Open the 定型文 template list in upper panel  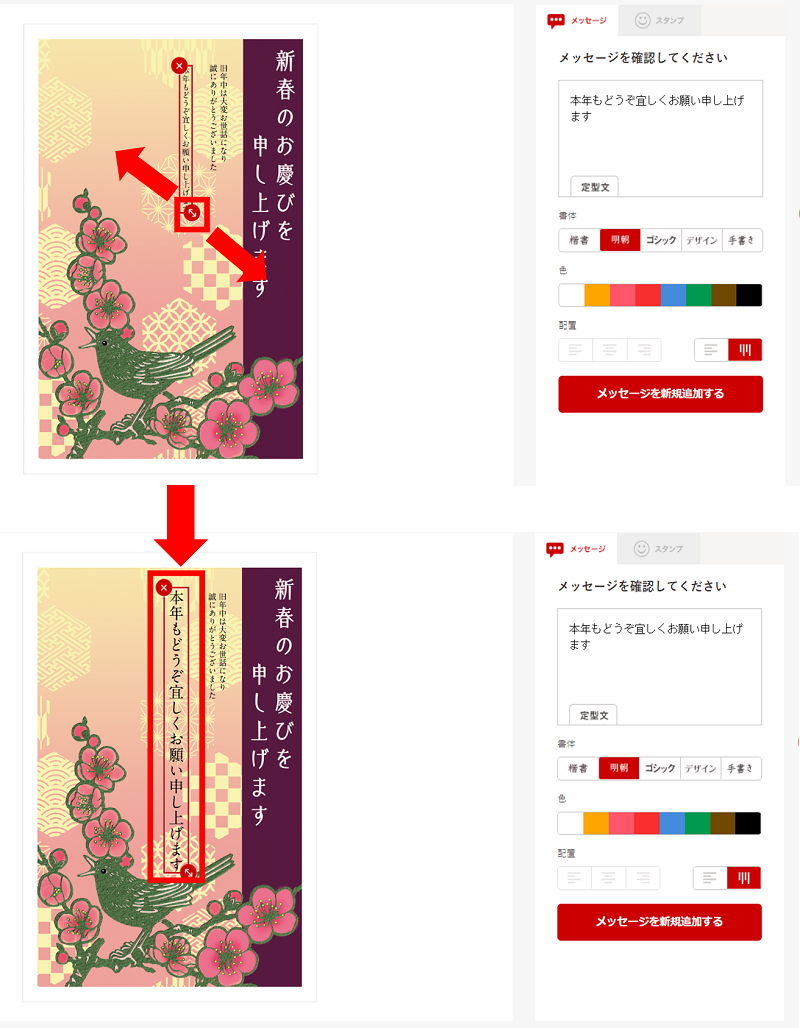[x=594, y=187]
